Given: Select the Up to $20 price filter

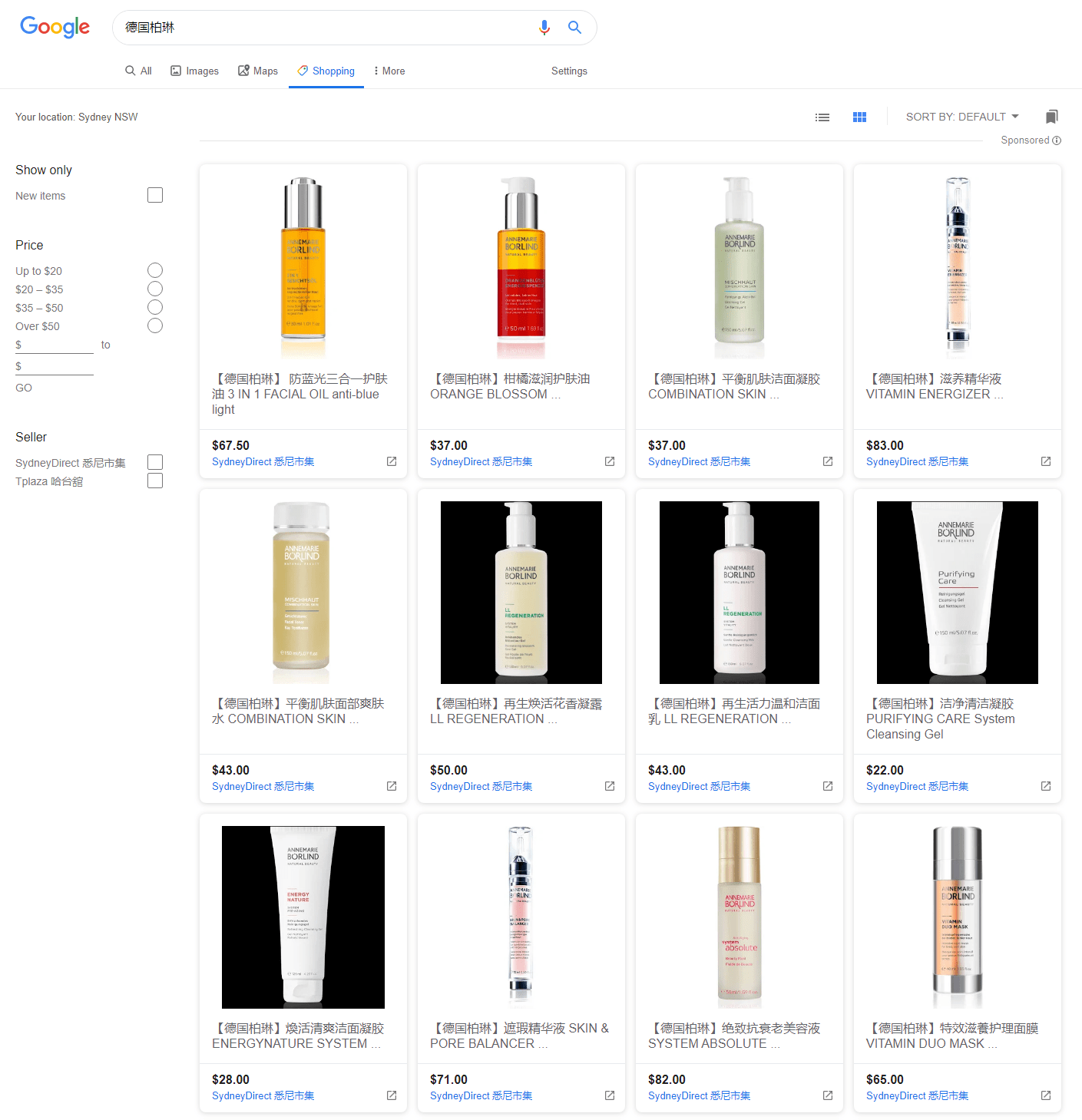Looking at the screenshot, I should [x=154, y=270].
